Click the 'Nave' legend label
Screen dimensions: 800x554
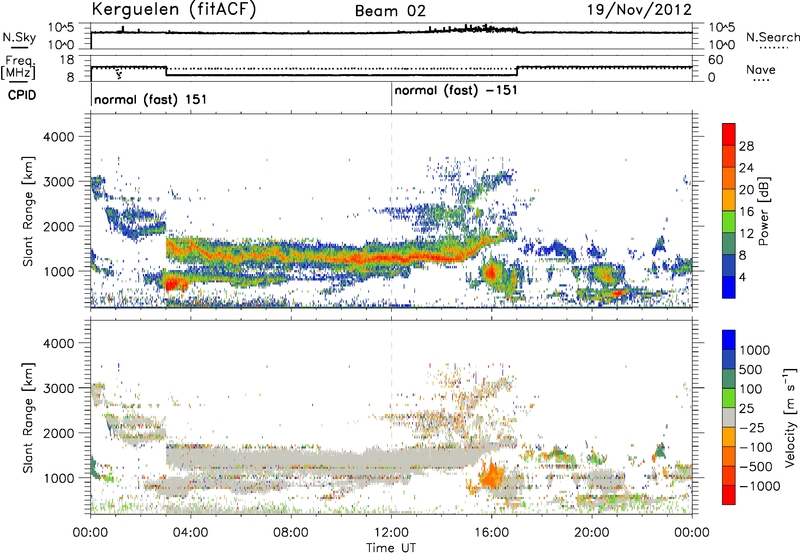(761, 69)
